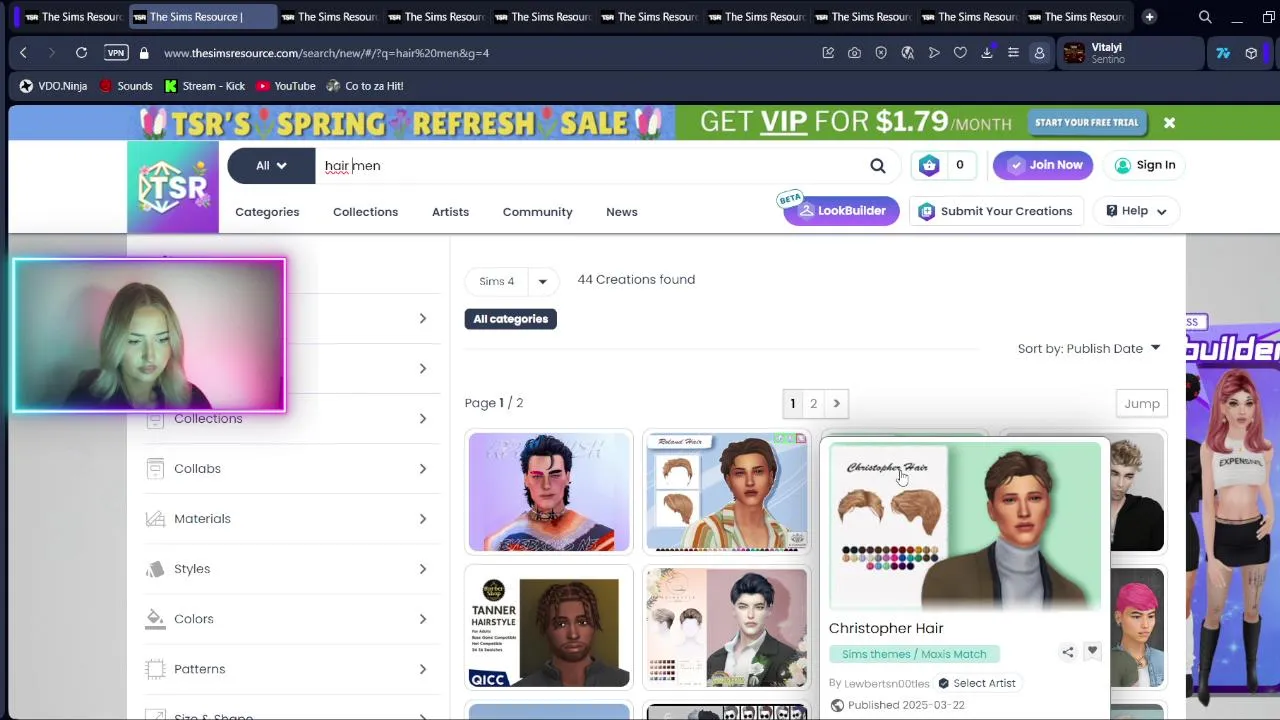Click the site padlock icon in the address bar
Viewport: 1280px width, 720px height.
144,53
